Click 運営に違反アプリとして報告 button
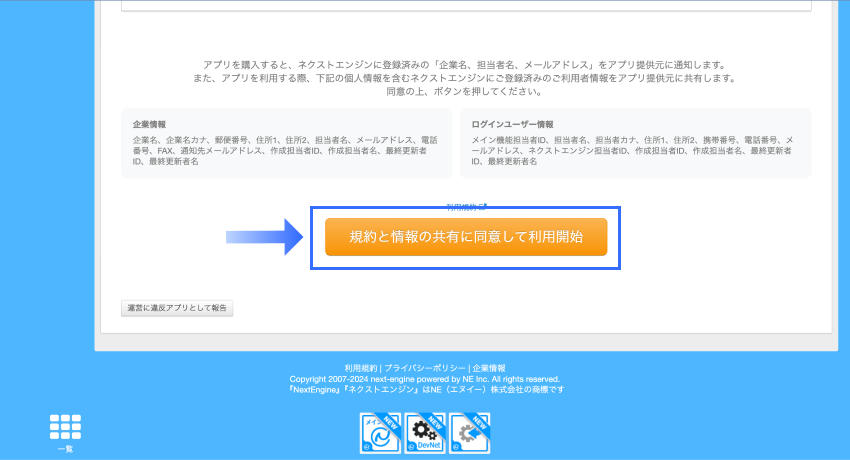The width and height of the screenshot is (850, 460). point(177,308)
